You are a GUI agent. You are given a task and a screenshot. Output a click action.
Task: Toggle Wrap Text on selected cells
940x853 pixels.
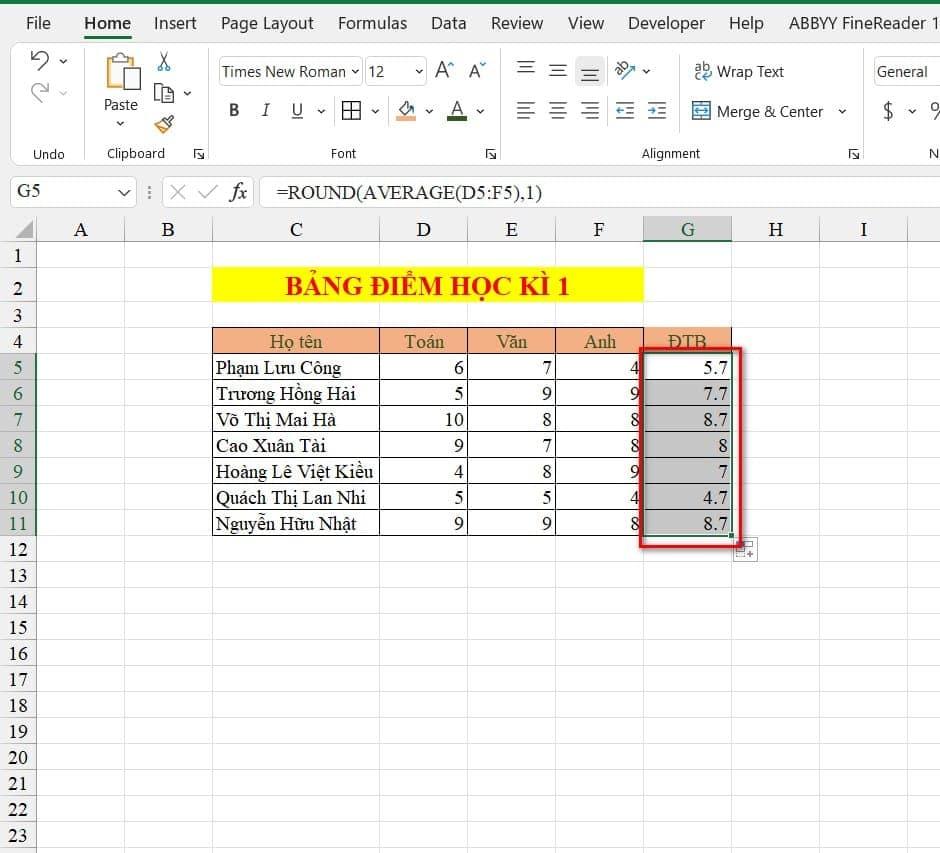click(739, 71)
